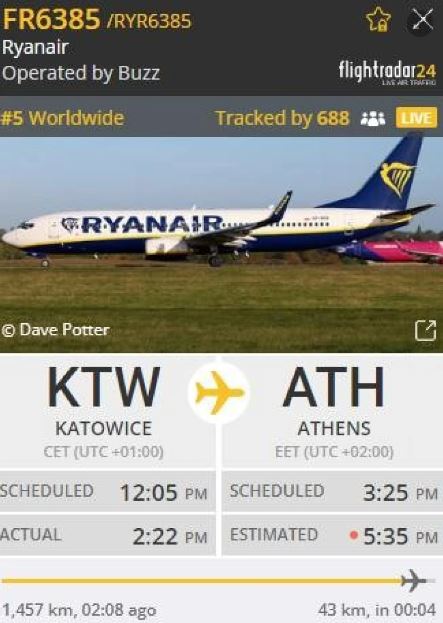The height and width of the screenshot is (623, 443).
Task: Click the flightradar24 logo
Action: pos(387,72)
